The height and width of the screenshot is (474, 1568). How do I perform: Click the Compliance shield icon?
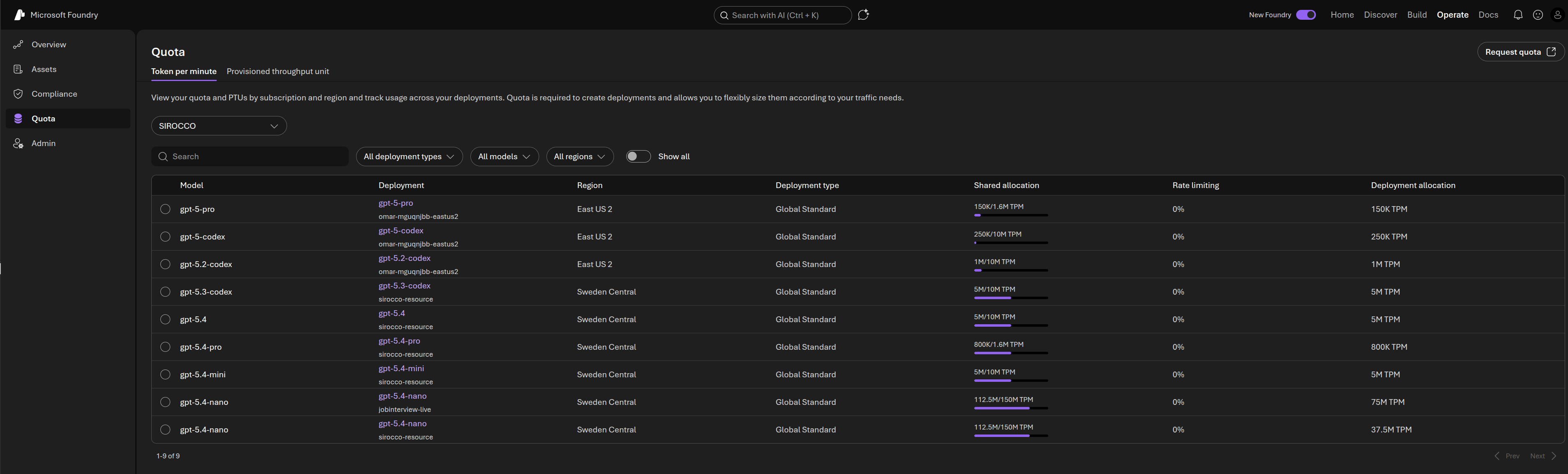pyautogui.click(x=18, y=94)
